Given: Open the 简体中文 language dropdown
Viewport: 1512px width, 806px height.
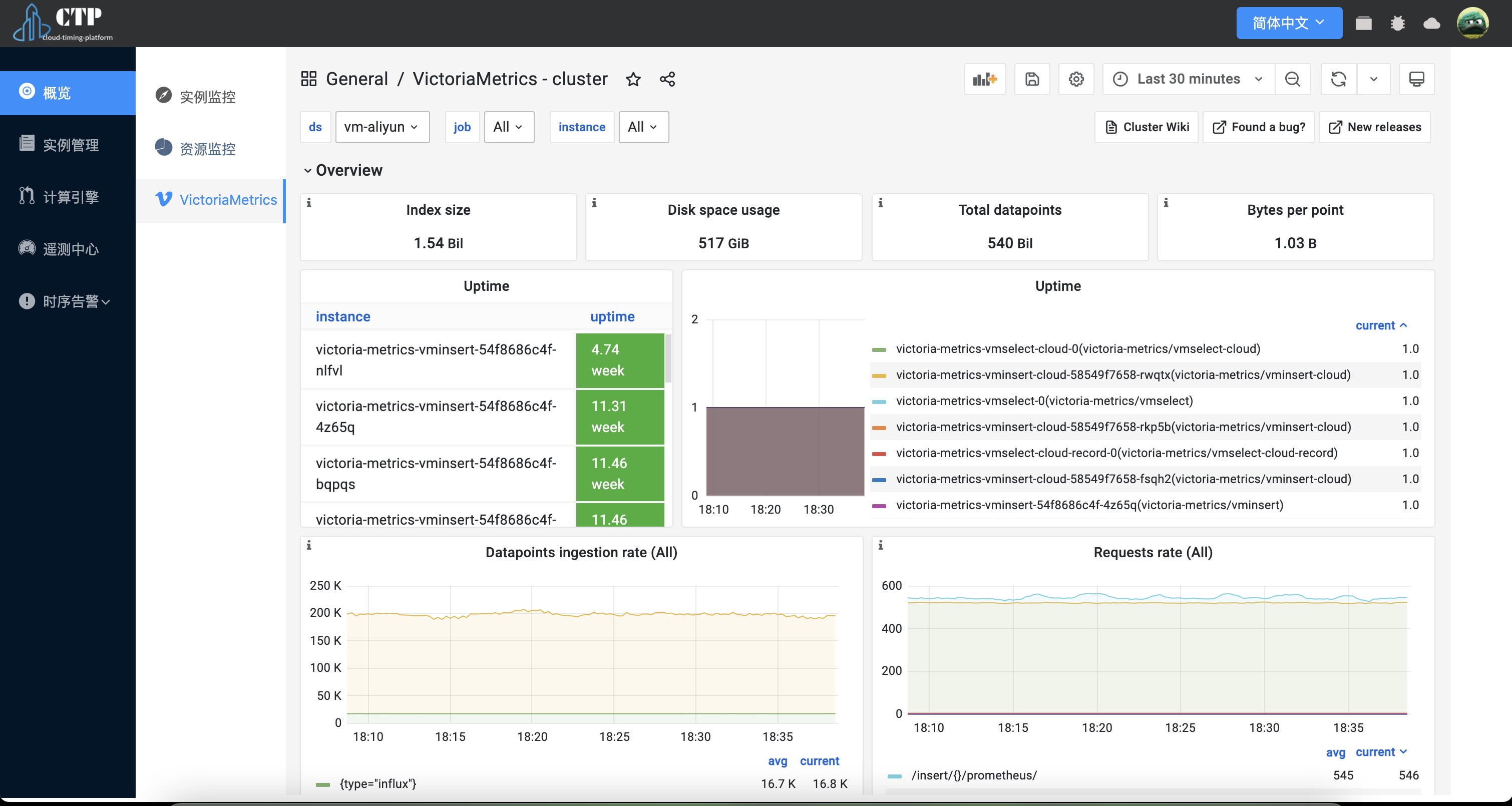Looking at the screenshot, I should (1289, 23).
